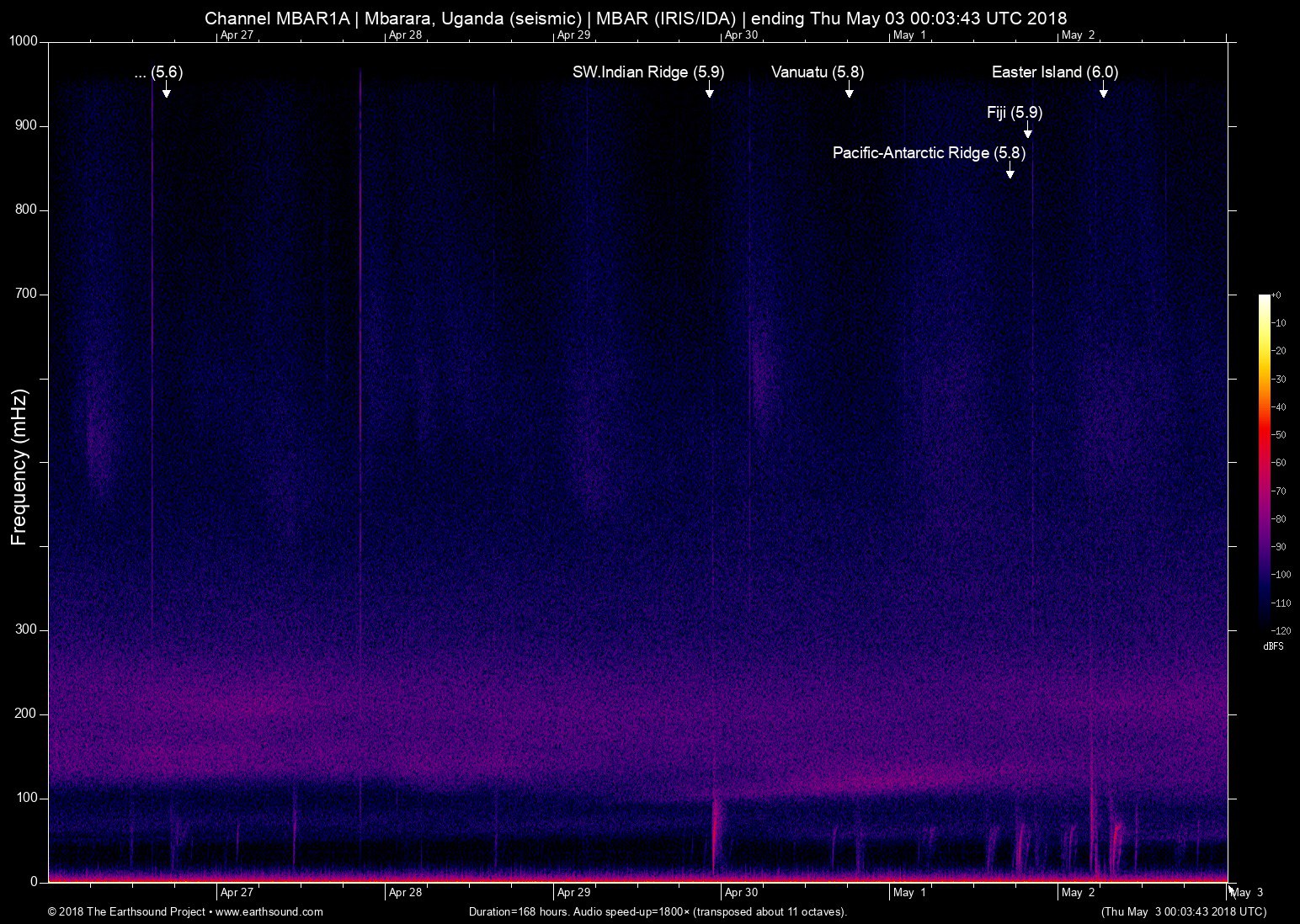Click the arrow under Pacific-Antarctic Ridge (5.8)
The height and width of the screenshot is (924, 1300).
1010,172
